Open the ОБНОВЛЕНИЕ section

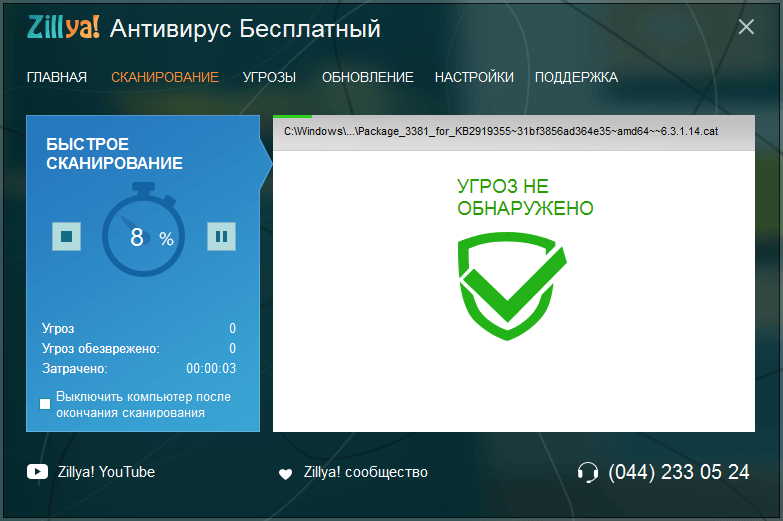click(x=367, y=77)
